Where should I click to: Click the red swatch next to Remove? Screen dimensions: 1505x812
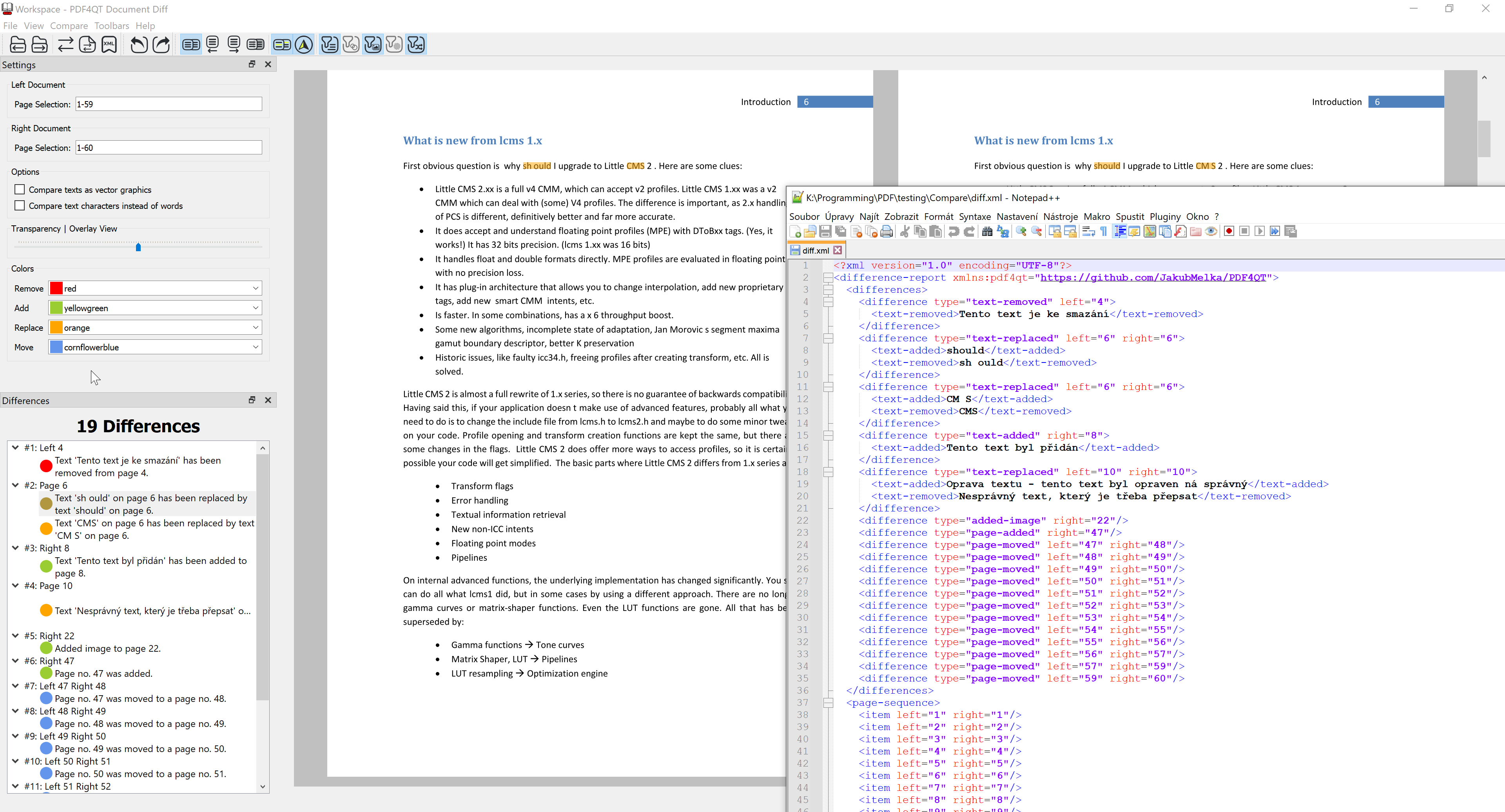coord(56,288)
